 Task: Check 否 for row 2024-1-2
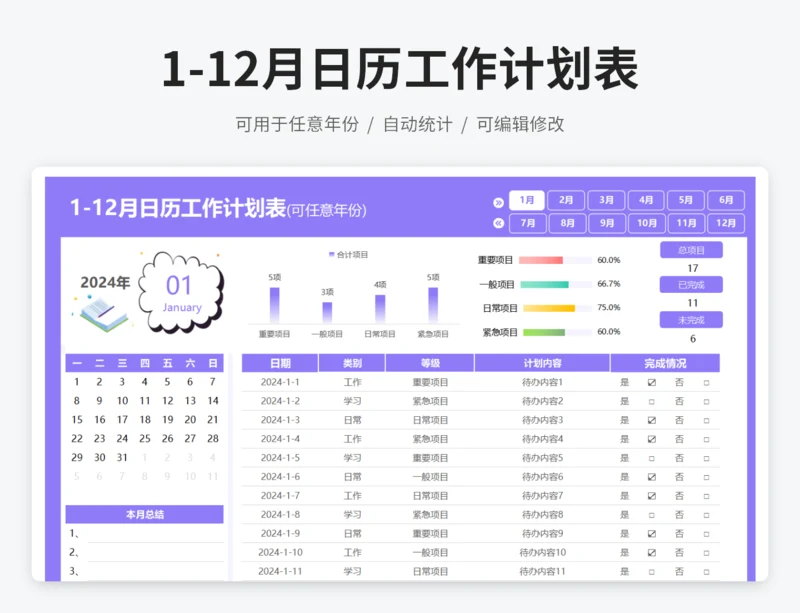pos(707,402)
